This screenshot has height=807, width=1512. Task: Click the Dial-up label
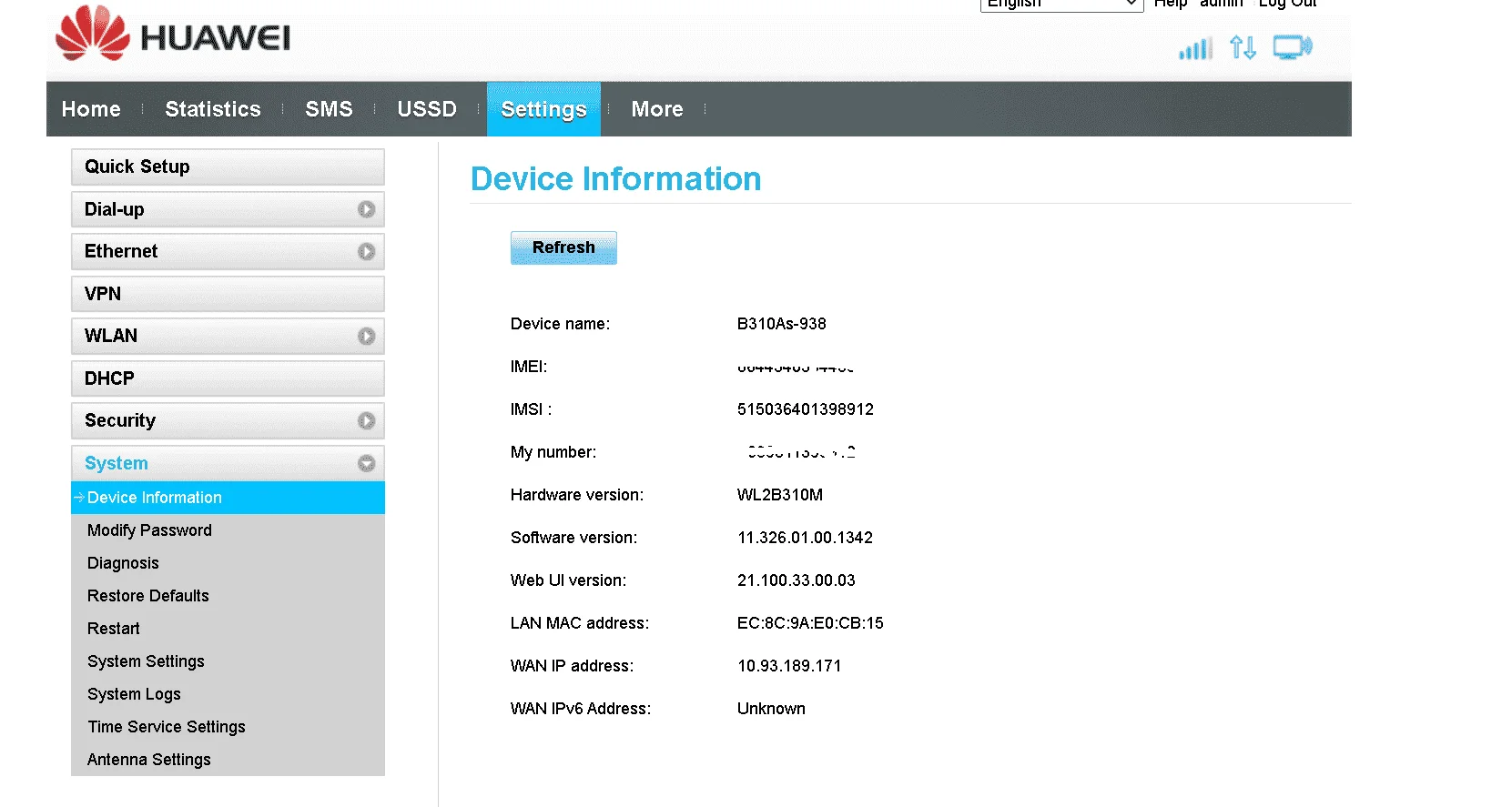pos(114,209)
